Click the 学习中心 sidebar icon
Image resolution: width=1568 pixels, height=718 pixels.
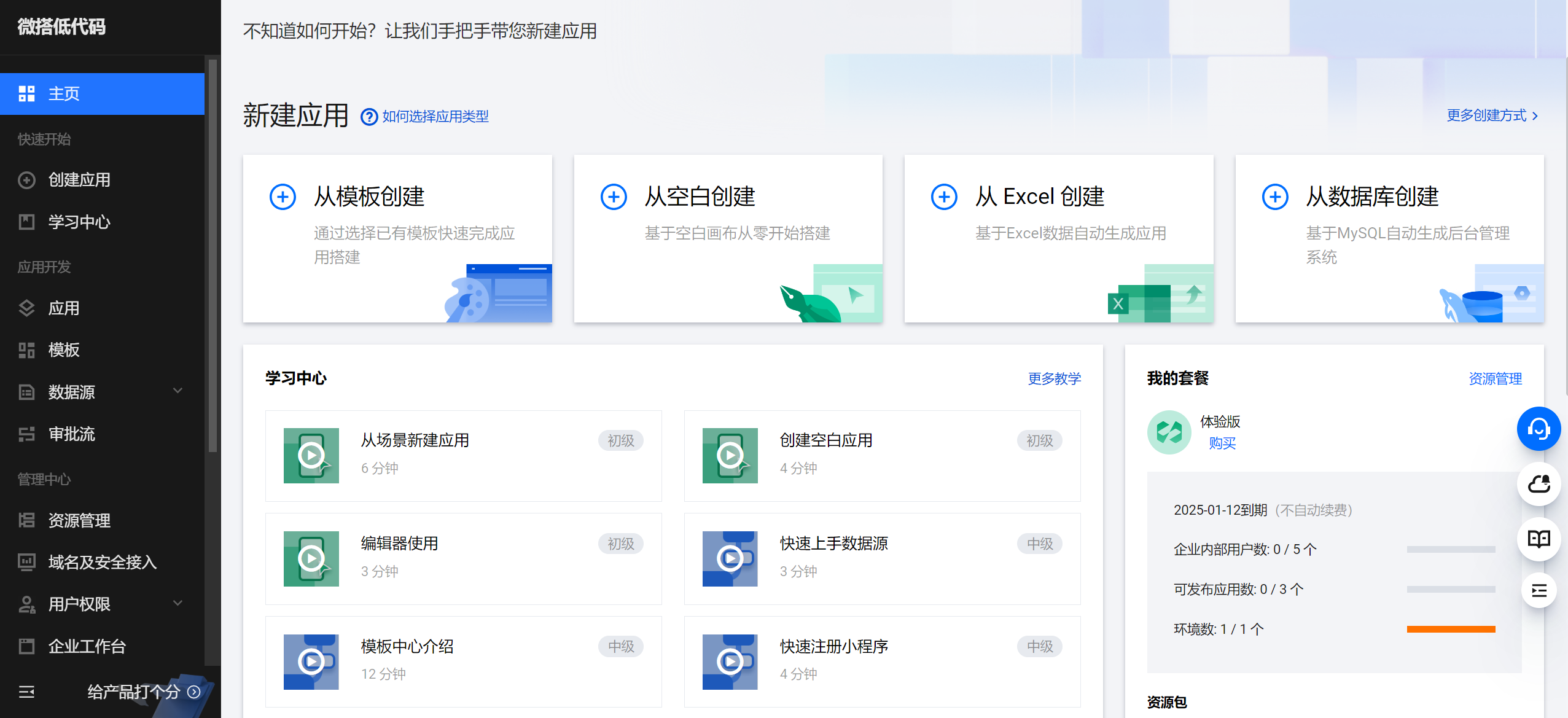pos(26,222)
